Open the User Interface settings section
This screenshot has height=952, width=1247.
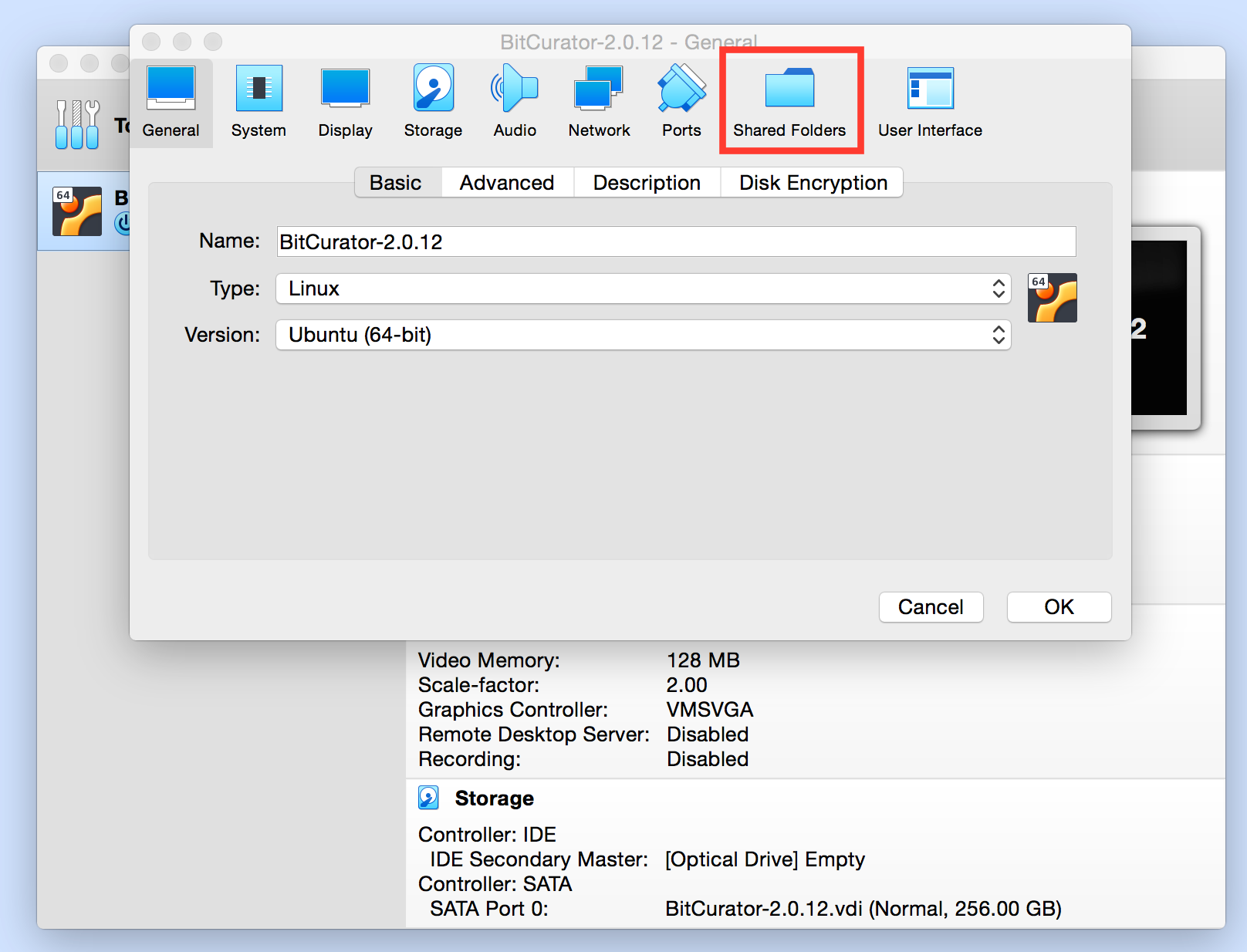coord(930,103)
